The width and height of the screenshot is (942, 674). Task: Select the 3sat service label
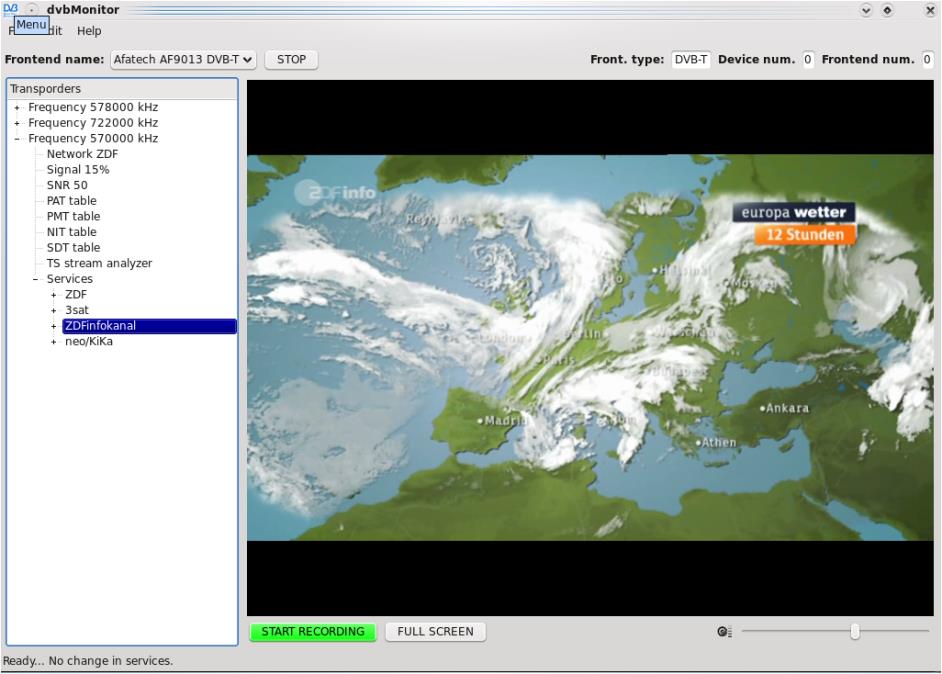click(x=77, y=311)
